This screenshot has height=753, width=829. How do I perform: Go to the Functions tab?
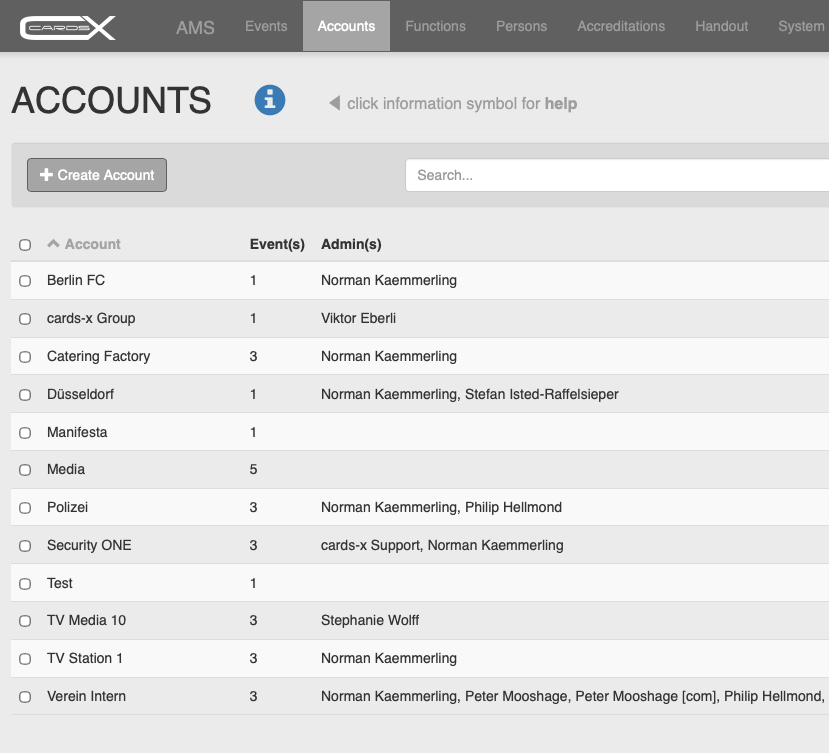pos(435,26)
